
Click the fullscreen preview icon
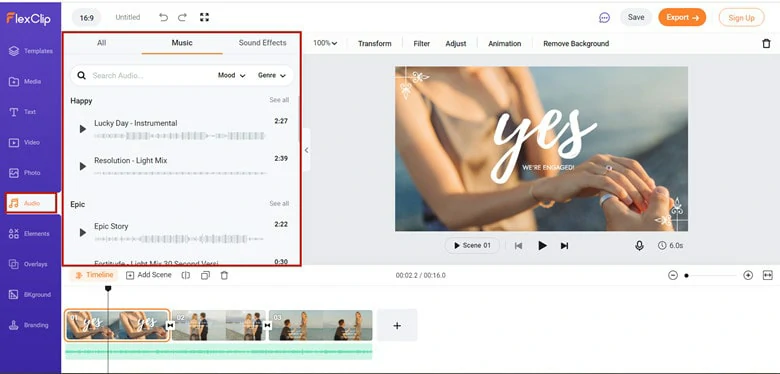coord(204,17)
